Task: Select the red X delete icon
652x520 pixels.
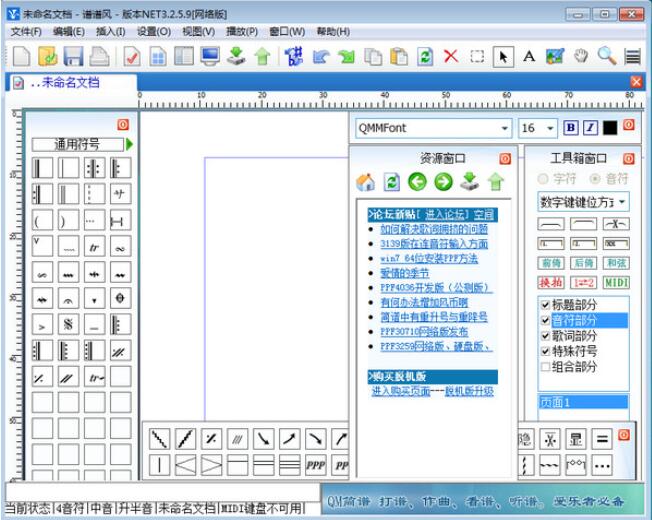Action: click(x=451, y=56)
